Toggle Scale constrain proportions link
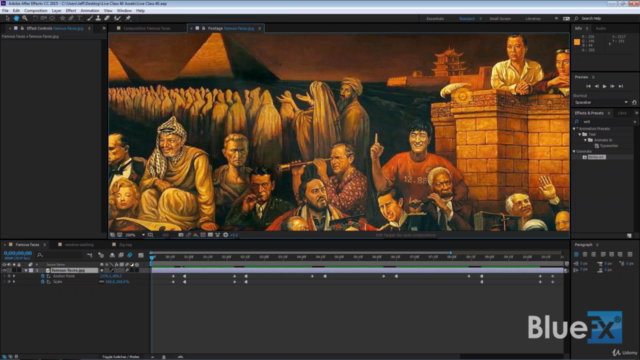The image size is (640, 360). 102,282
